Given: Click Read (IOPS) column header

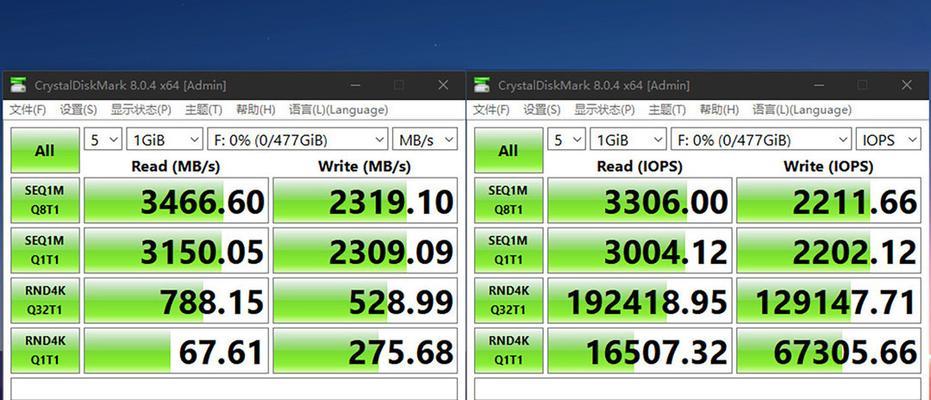Looking at the screenshot, I should pyautogui.click(x=639, y=166).
